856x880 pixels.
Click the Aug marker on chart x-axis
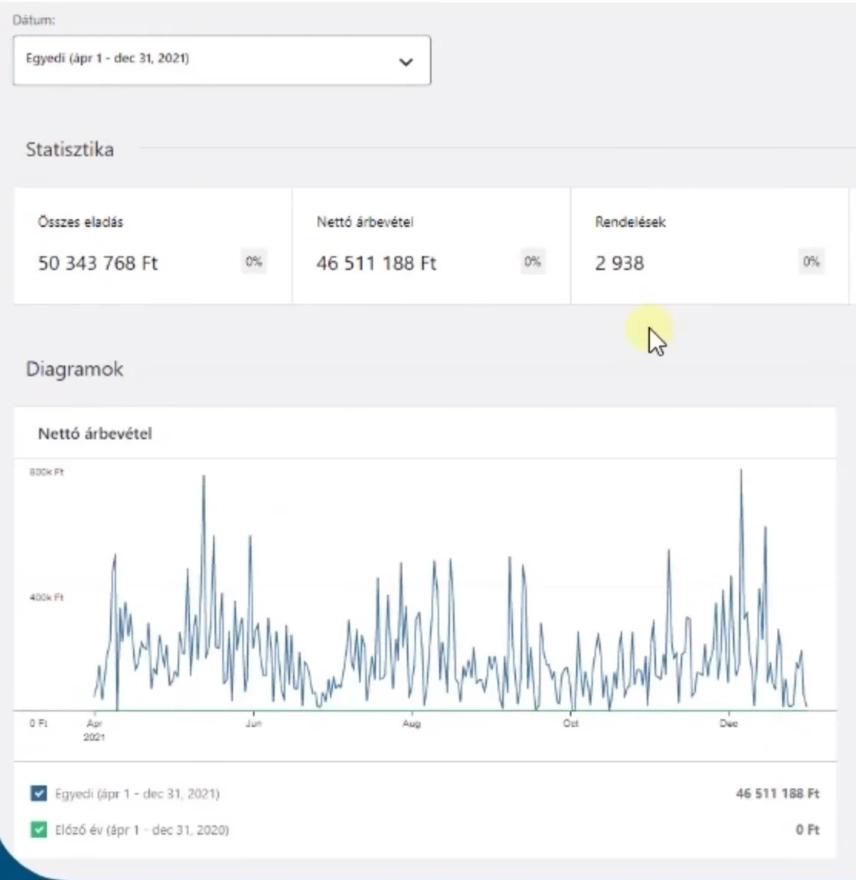click(x=411, y=723)
